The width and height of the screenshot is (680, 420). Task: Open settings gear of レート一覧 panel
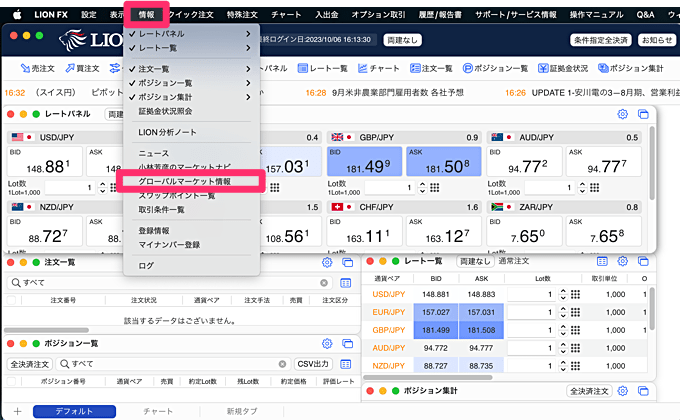(x=622, y=261)
